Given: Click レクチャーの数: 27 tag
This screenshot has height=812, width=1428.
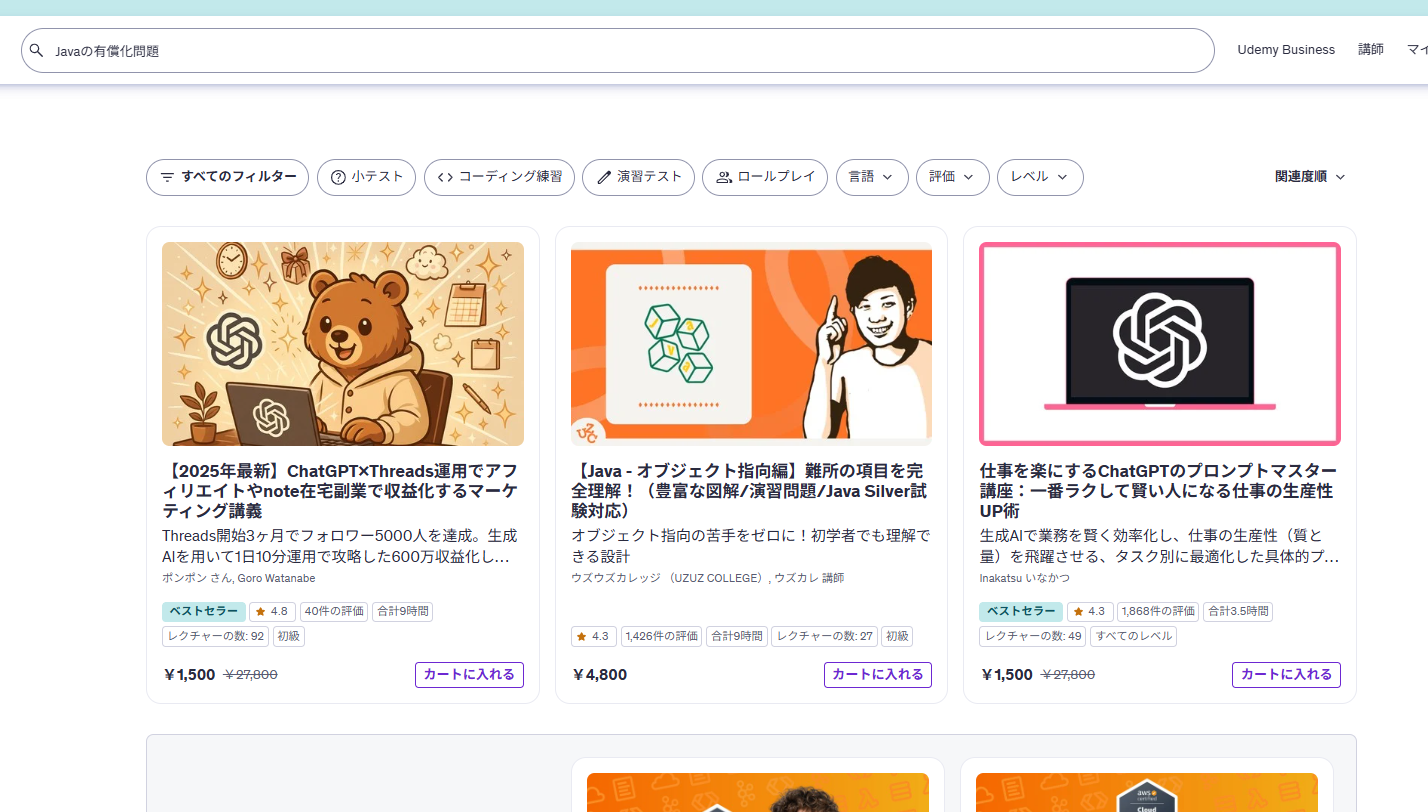Looking at the screenshot, I should click(824, 636).
